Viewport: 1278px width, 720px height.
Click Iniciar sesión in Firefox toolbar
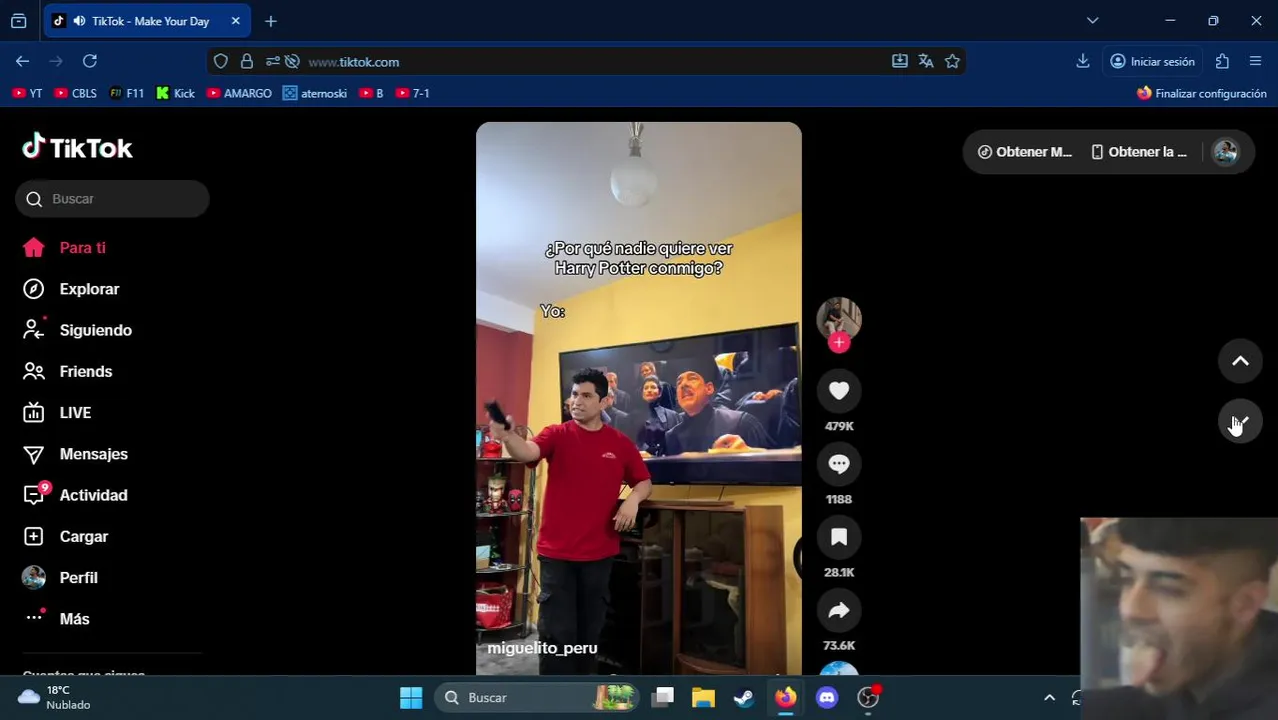1152,61
